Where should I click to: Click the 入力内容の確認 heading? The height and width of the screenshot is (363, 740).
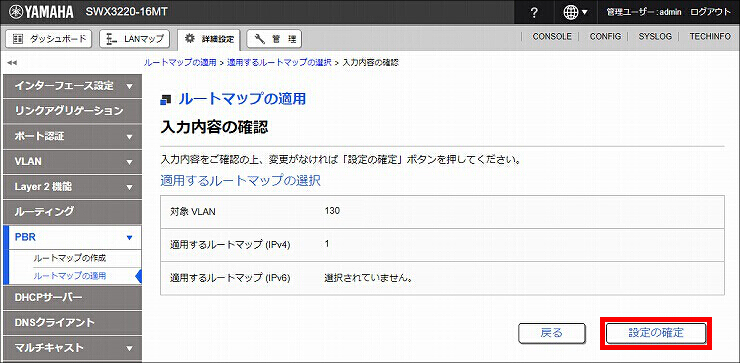(x=215, y=127)
